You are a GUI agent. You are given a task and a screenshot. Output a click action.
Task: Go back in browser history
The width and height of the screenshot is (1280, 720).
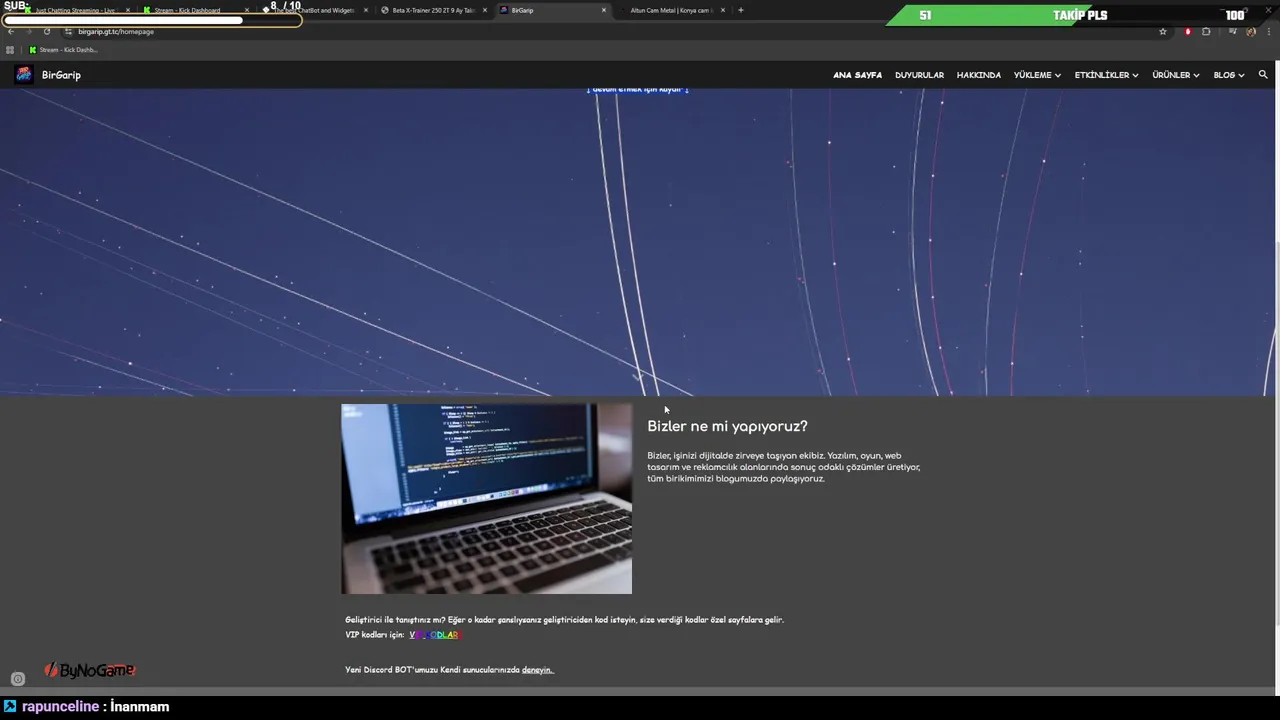[x=11, y=31]
